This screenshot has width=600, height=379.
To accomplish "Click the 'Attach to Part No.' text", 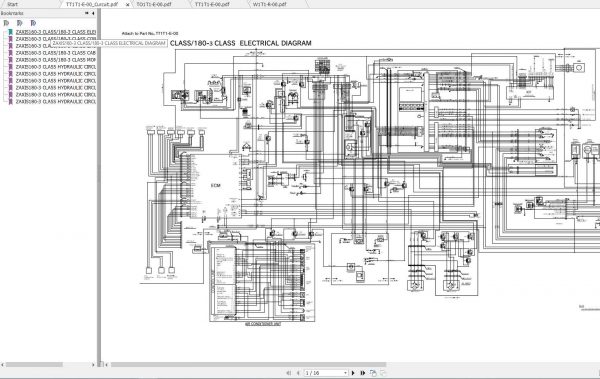I will [150, 34].
